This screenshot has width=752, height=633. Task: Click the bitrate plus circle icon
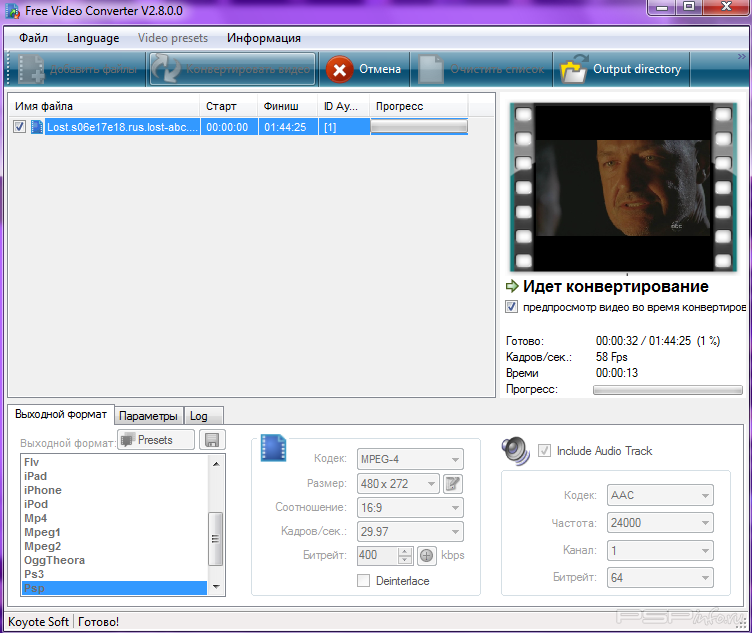[x=426, y=555]
